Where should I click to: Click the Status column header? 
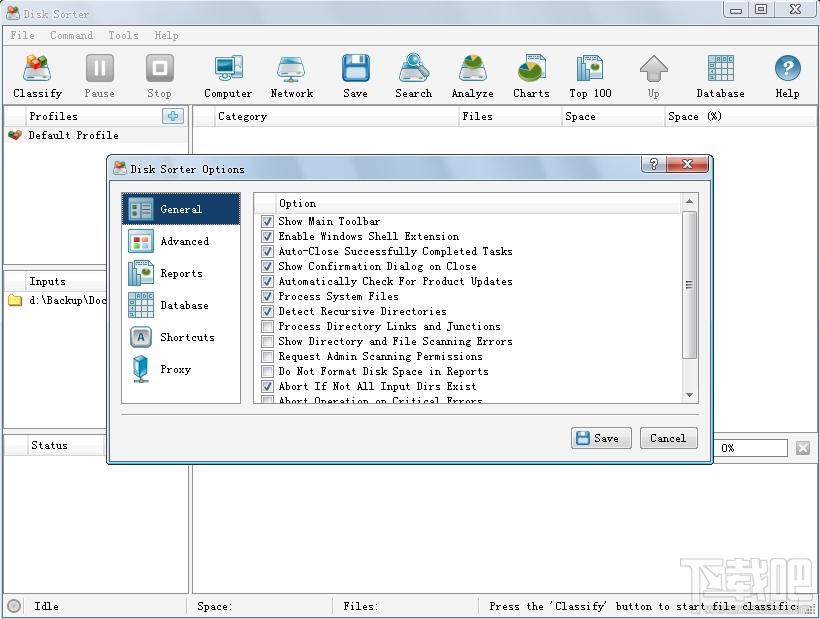(66, 445)
